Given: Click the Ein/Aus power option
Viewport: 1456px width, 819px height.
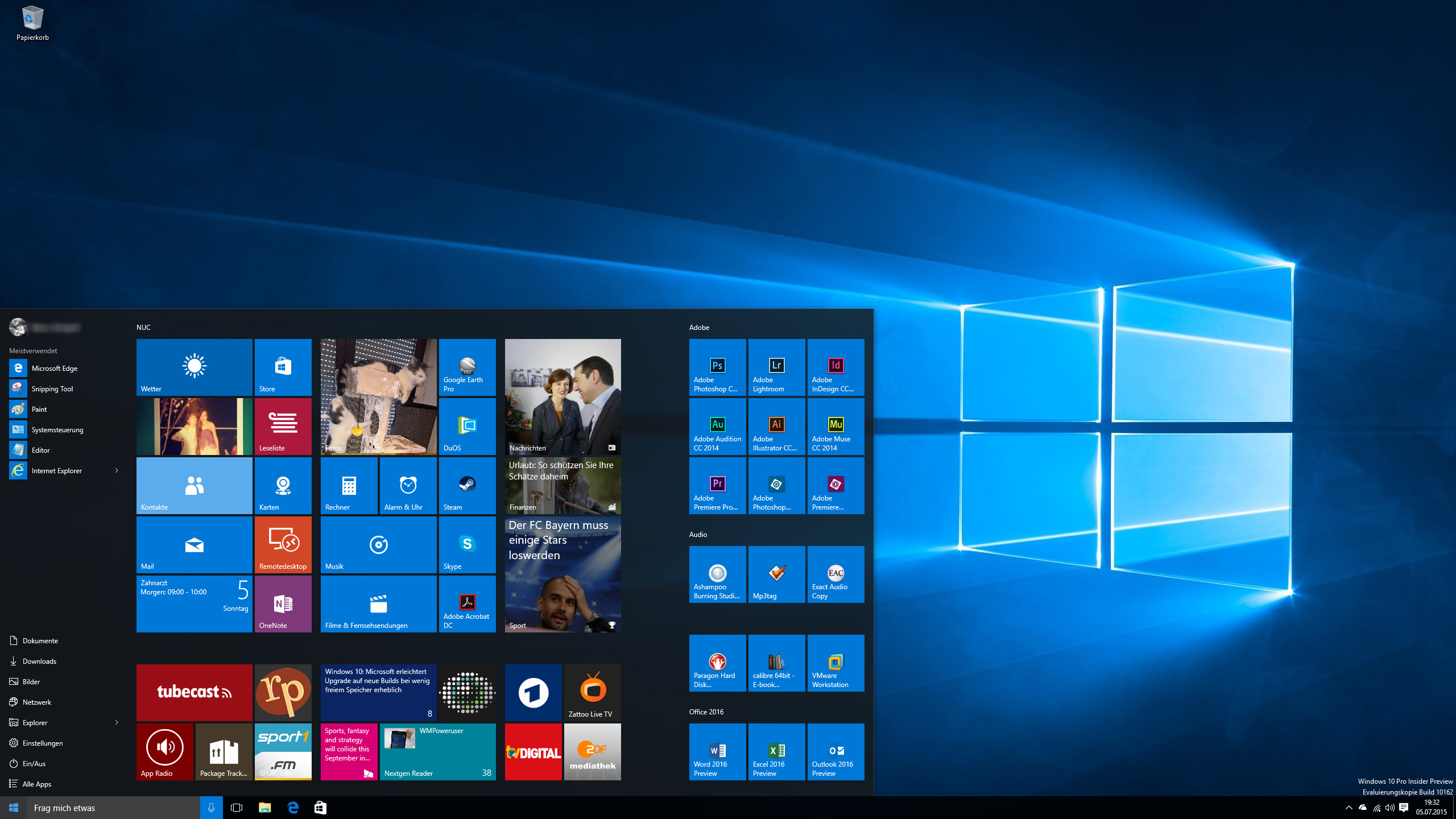Looking at the screenshot, I should pyautogui.click(x=34, y=763).
